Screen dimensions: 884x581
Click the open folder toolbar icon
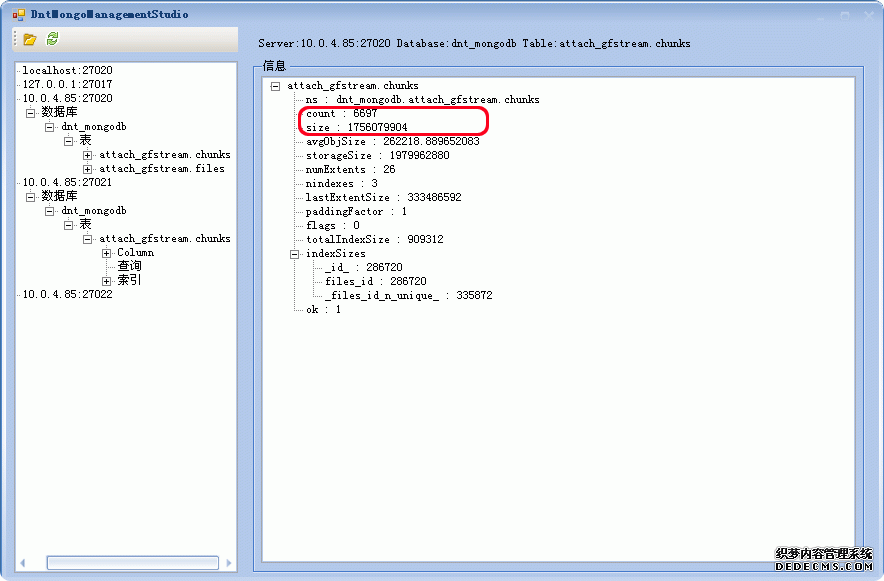point(30,39)
